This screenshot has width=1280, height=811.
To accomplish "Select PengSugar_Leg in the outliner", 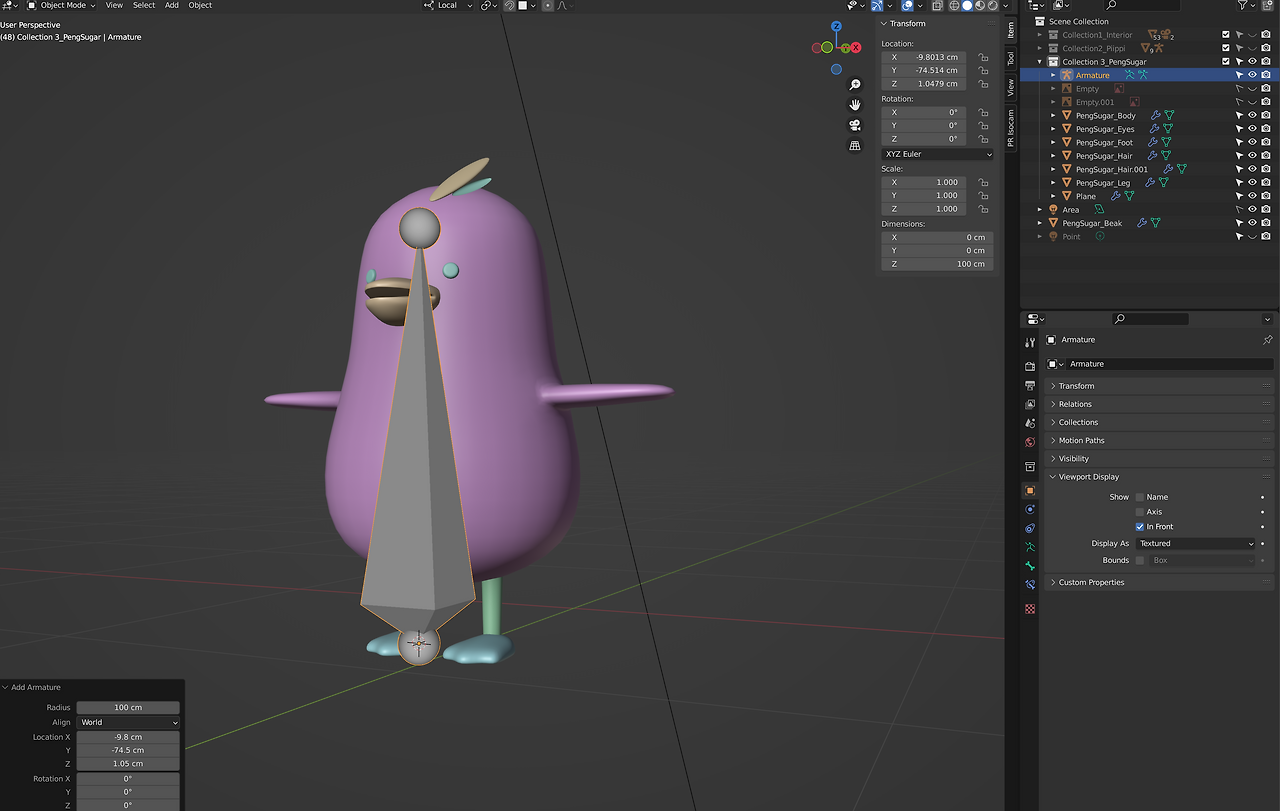I will (x=1102, y=183).
